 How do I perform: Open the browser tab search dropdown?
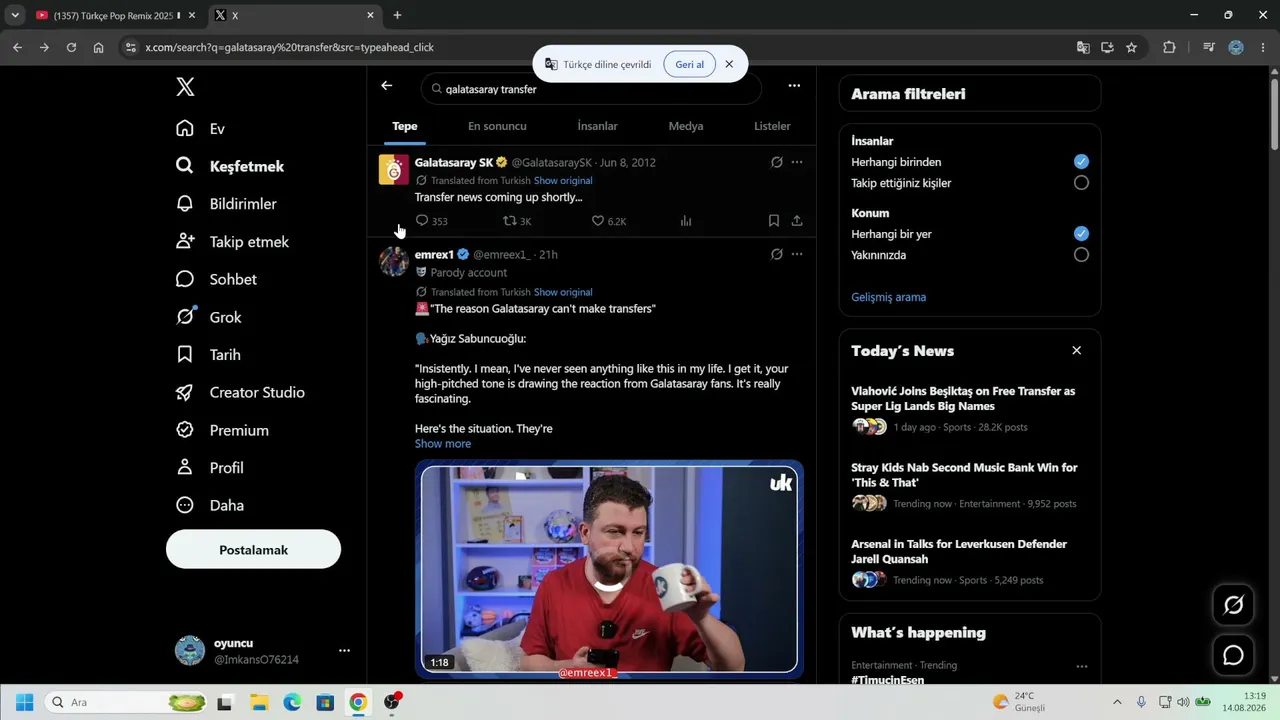[x=15, y=15]
